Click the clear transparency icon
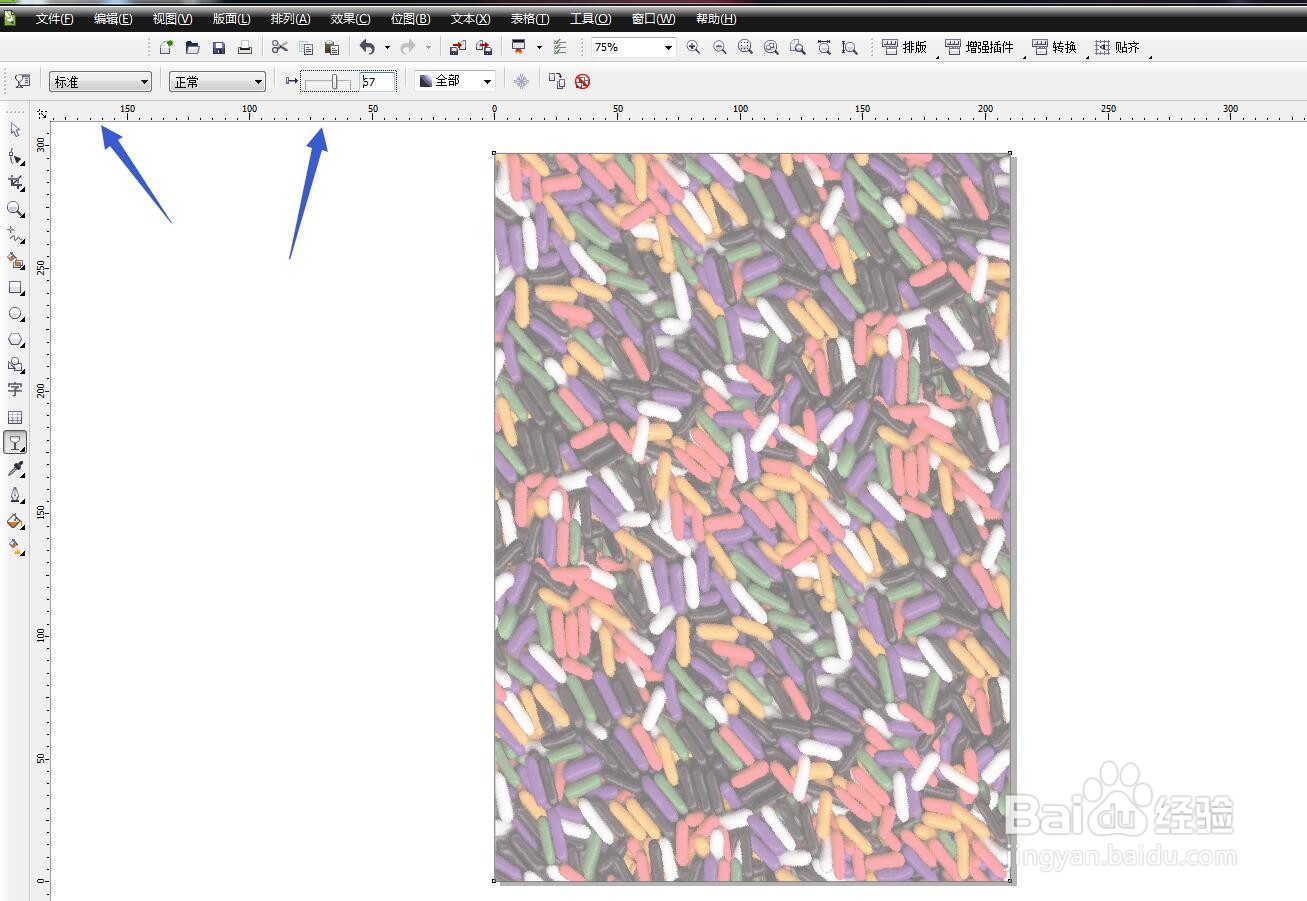The image size is (1307, 901). 582,81
